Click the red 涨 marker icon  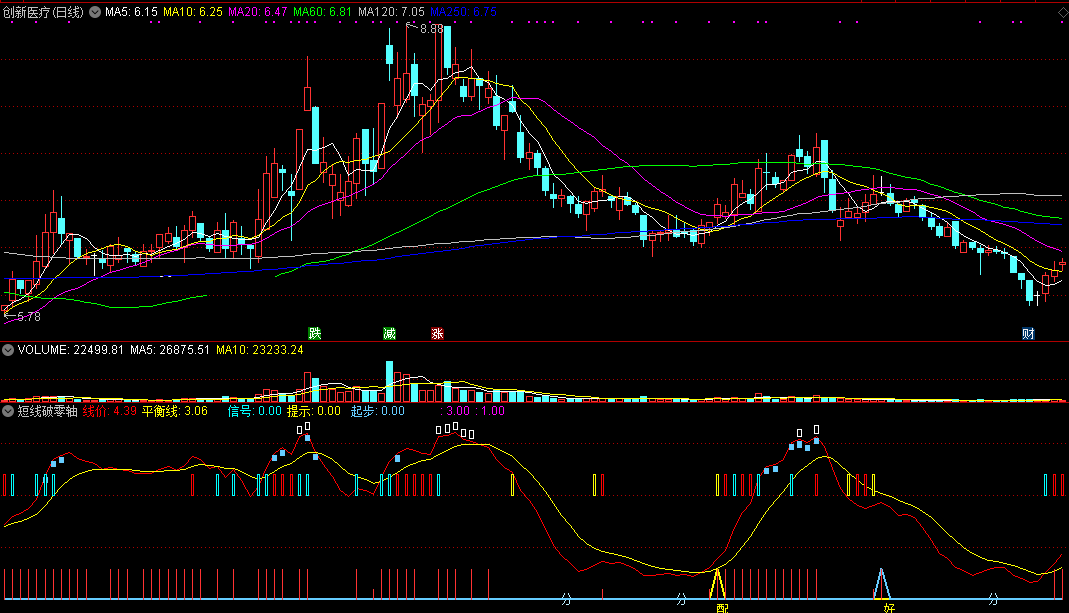coord(437,333)
